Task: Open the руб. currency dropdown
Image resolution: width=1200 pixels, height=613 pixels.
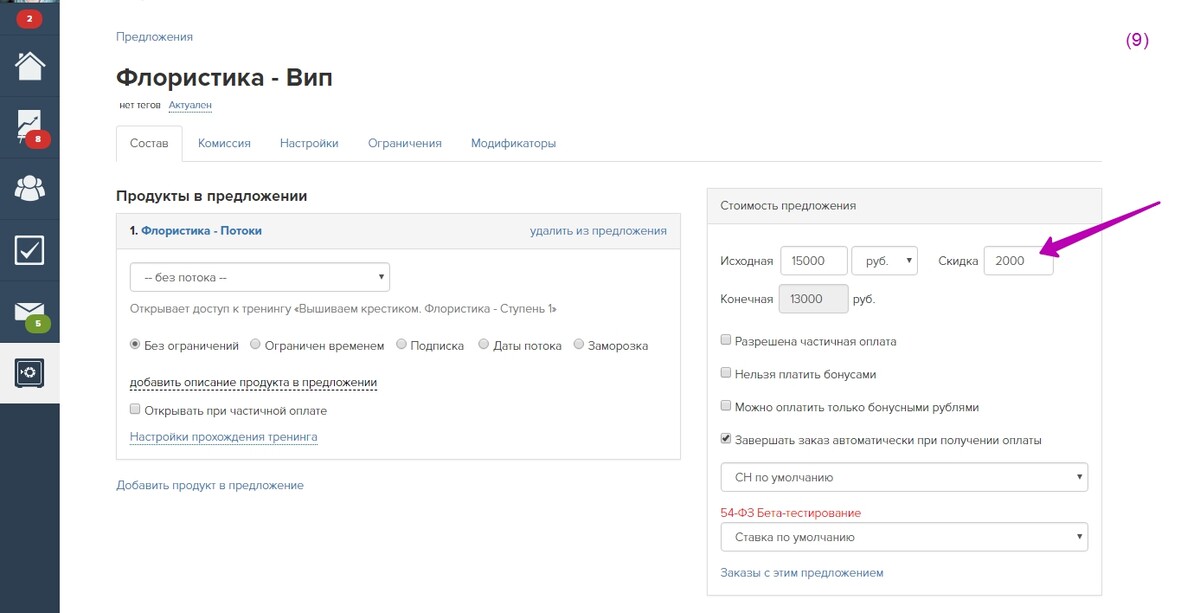Action: 885,261
